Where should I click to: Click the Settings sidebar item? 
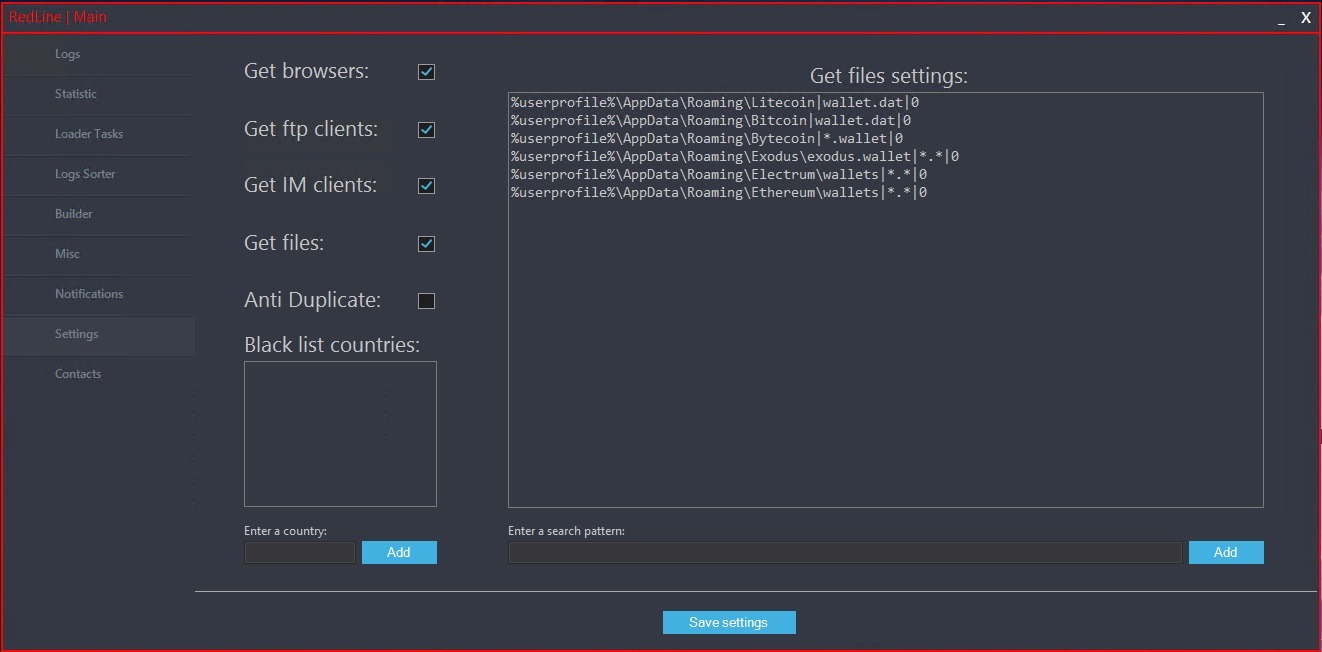coord(99,334)
